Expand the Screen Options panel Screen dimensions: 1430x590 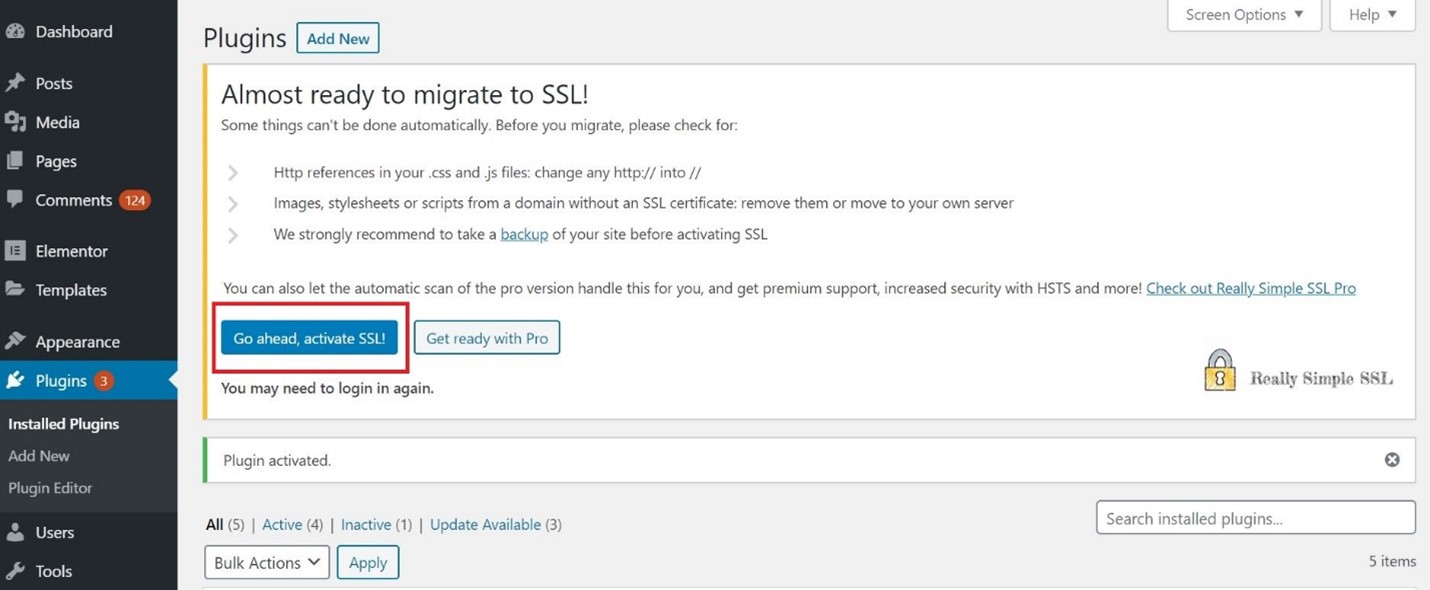[1244, 15]
